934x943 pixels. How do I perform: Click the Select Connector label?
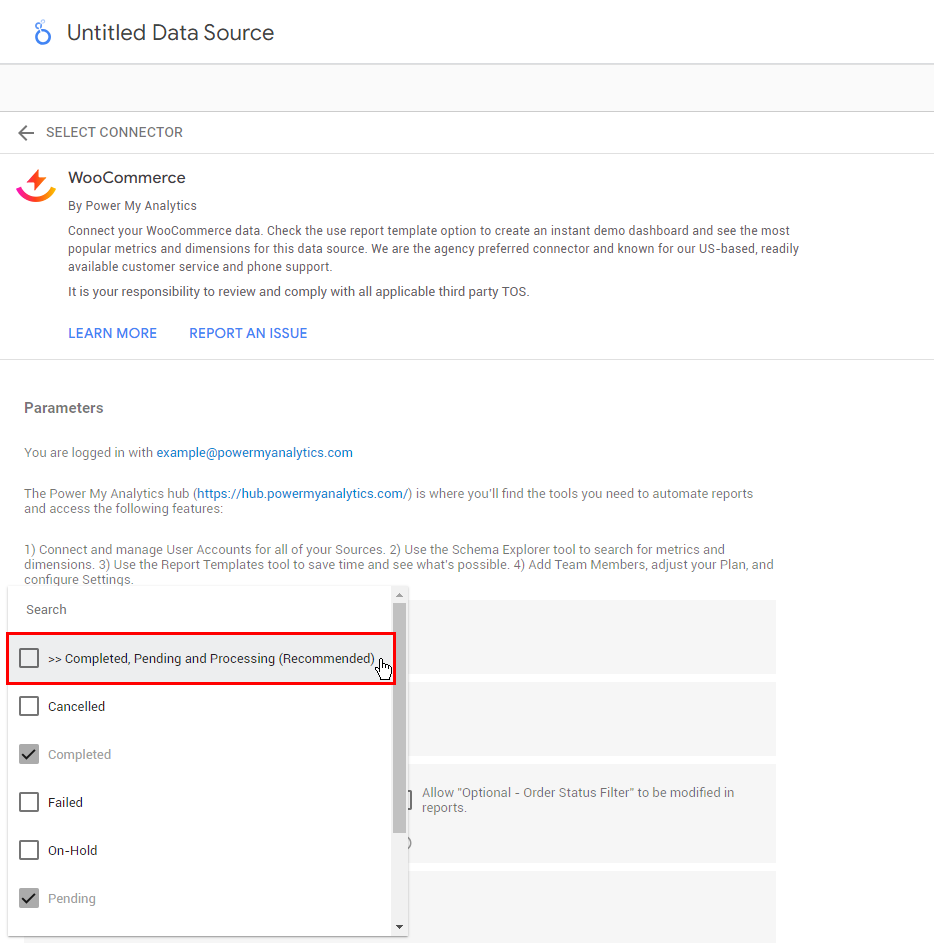point(114,132)
